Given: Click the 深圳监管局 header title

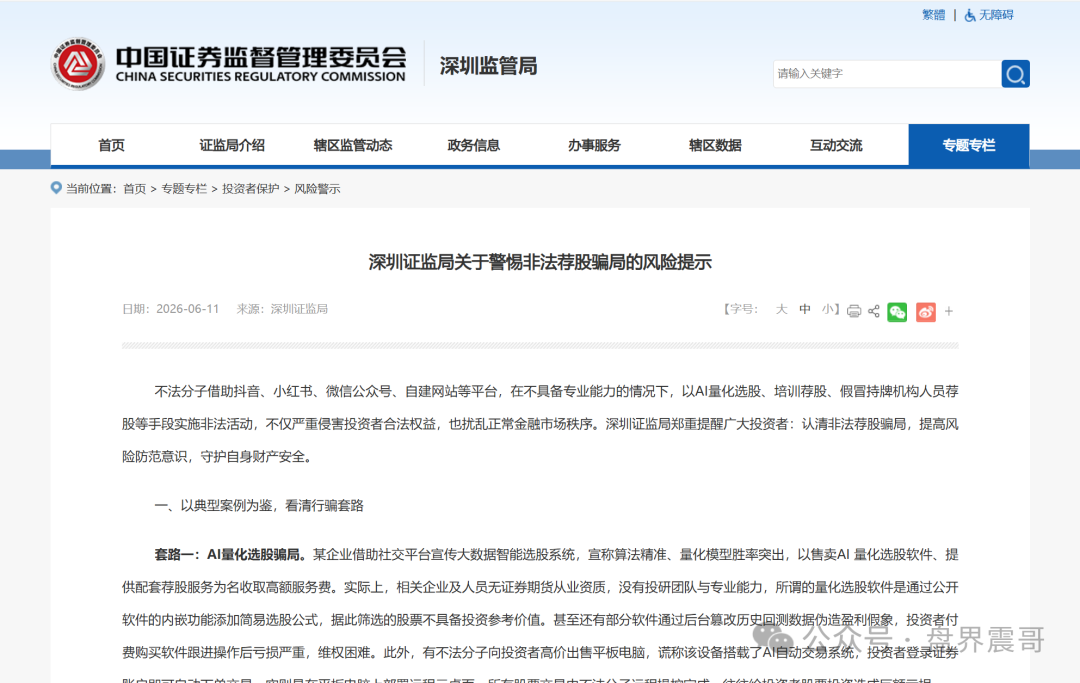Looking at the screenshot, I should click(488, 66).
